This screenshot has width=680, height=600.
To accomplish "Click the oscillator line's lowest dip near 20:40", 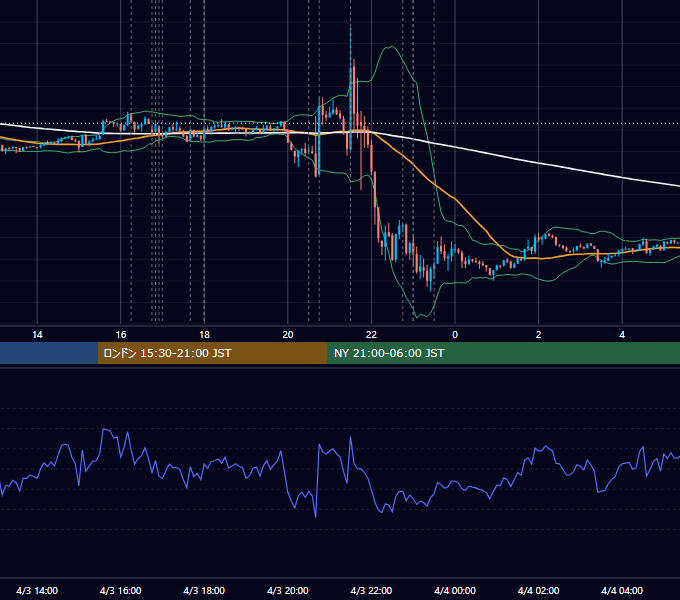I will 315,517.
